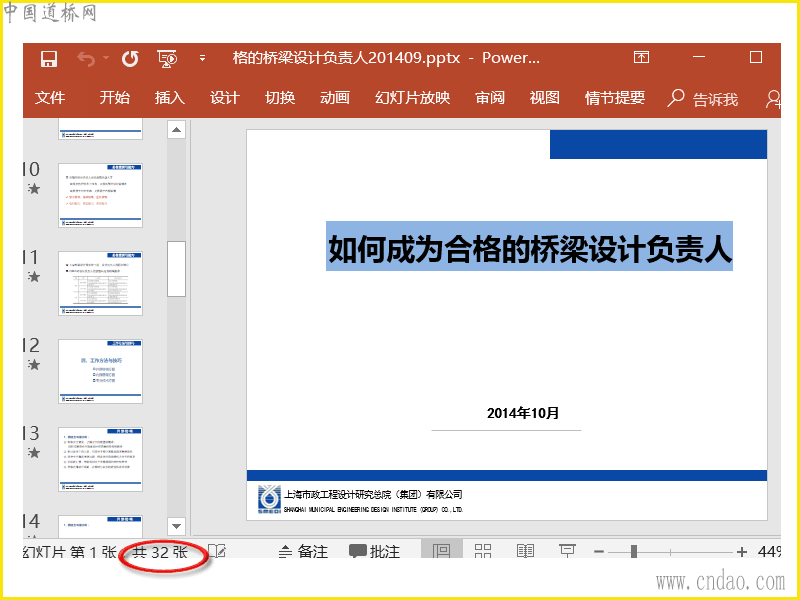Click the animation star icon beside slide 10
The width and height of the screenshot is (800, 600).
pos(34,189)
